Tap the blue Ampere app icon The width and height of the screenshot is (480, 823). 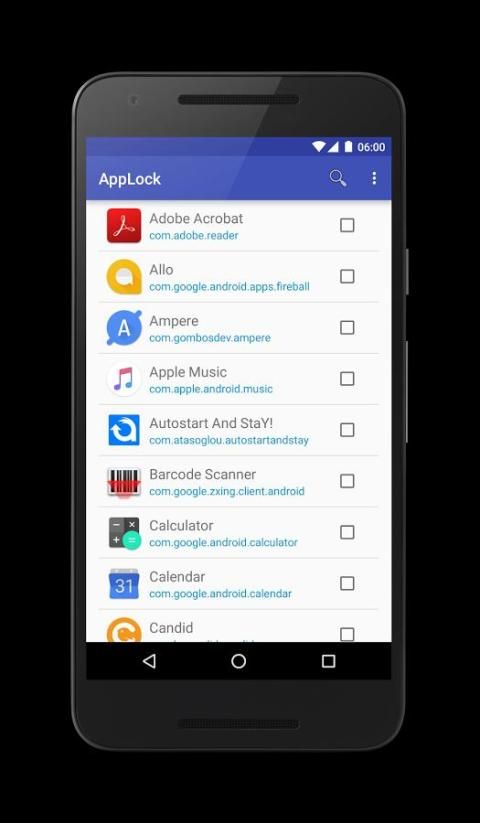[124, 328]
